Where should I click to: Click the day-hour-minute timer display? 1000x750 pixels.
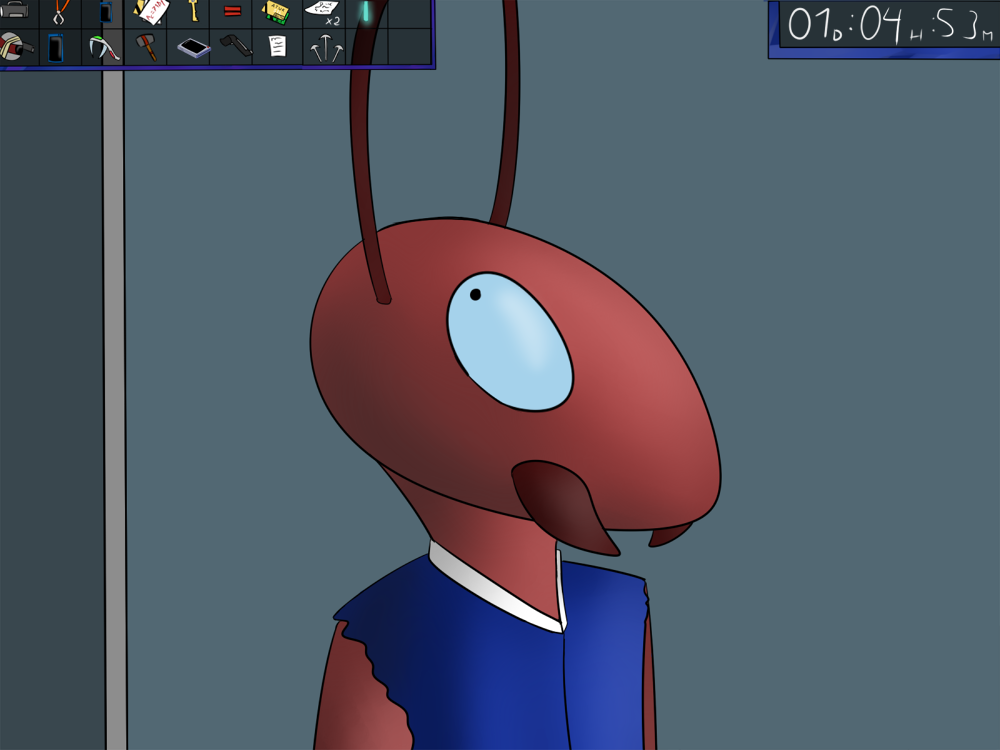point(884,25)
